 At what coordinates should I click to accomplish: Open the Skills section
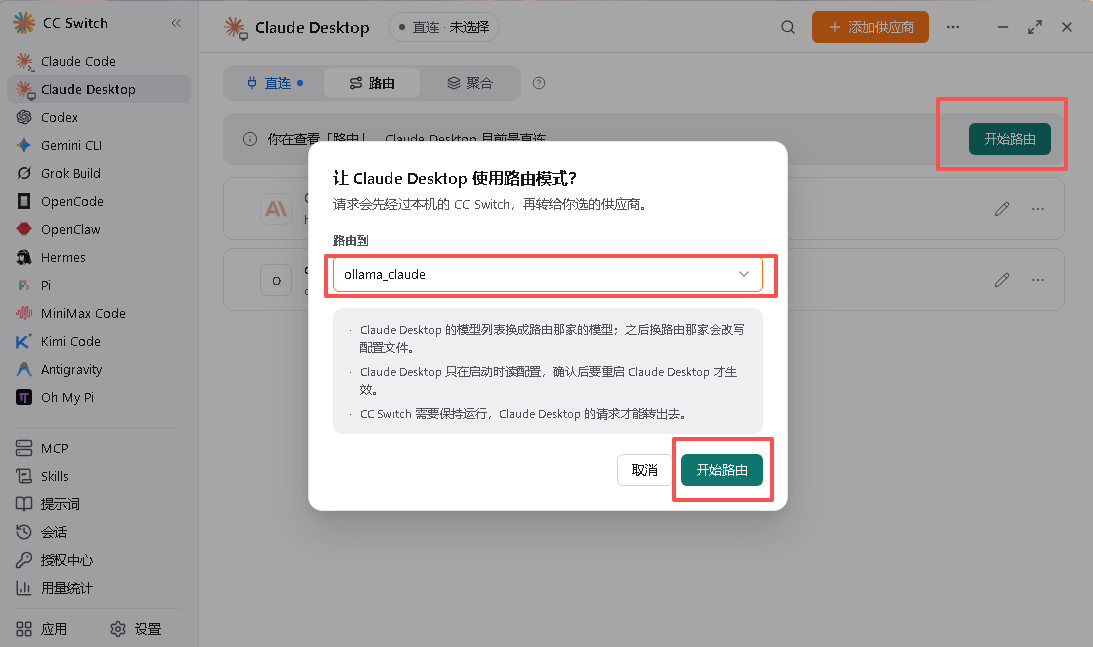pyautogui.click(x=98, y=476)
